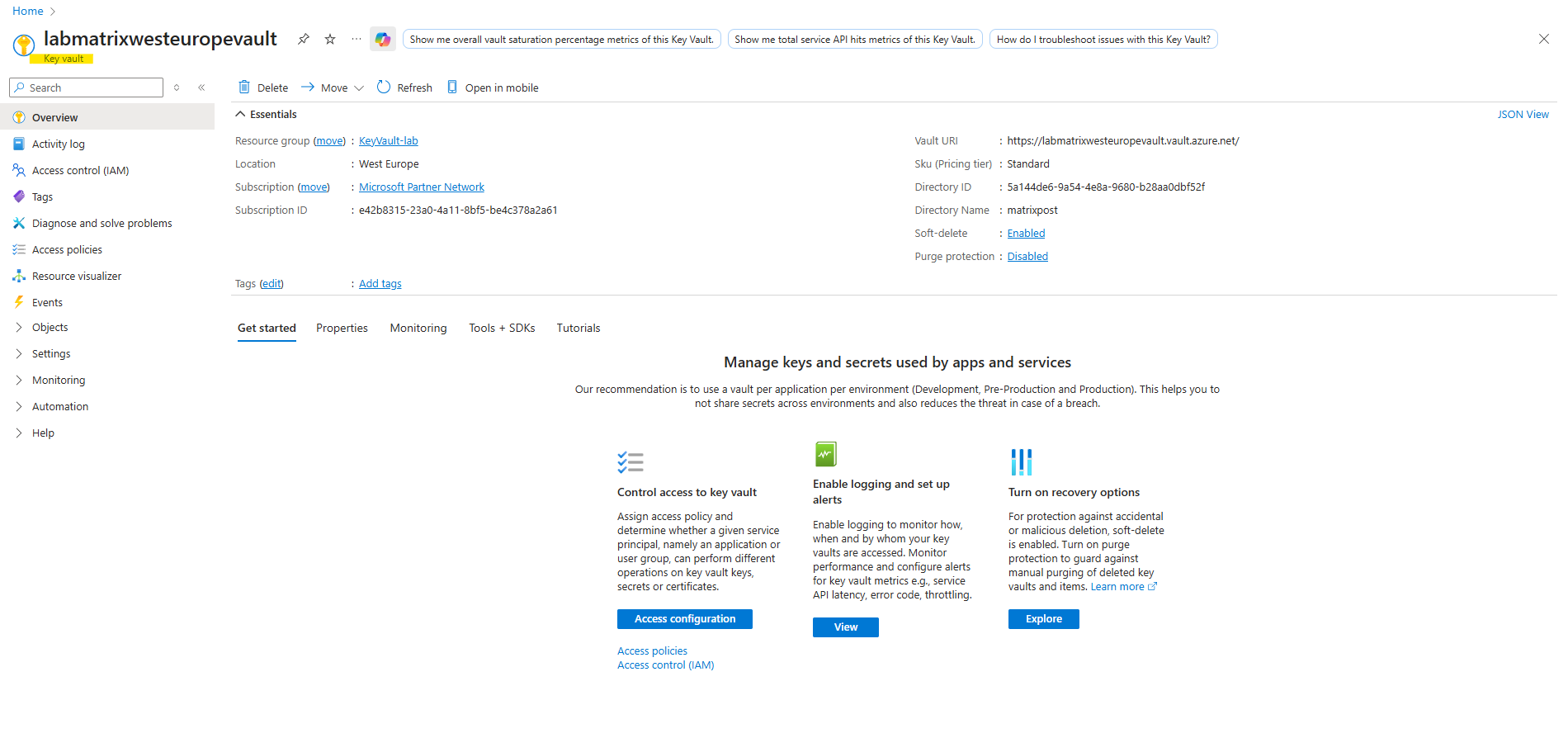Click move link next to Subscription

[x=314, y=187]
